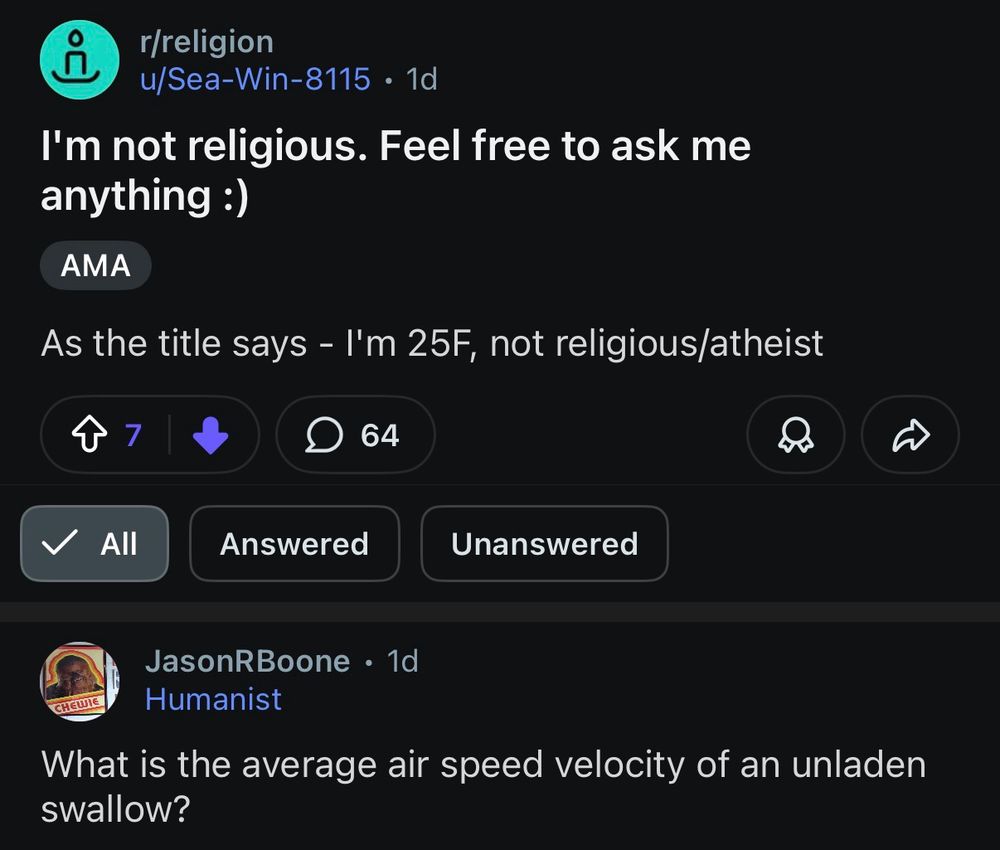
Task: Filter comments to Answered only
Action: [294, 544]
